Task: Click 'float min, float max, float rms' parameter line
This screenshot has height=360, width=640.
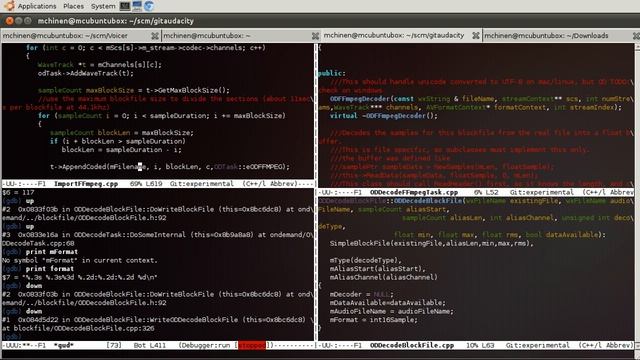Action: coord(500,235)
